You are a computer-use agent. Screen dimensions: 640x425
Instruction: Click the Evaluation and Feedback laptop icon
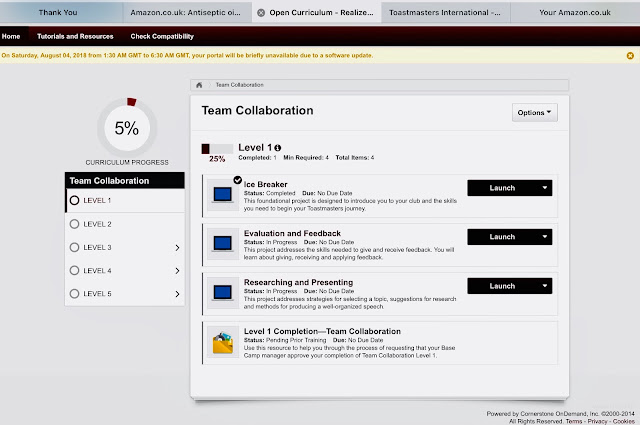222,244
